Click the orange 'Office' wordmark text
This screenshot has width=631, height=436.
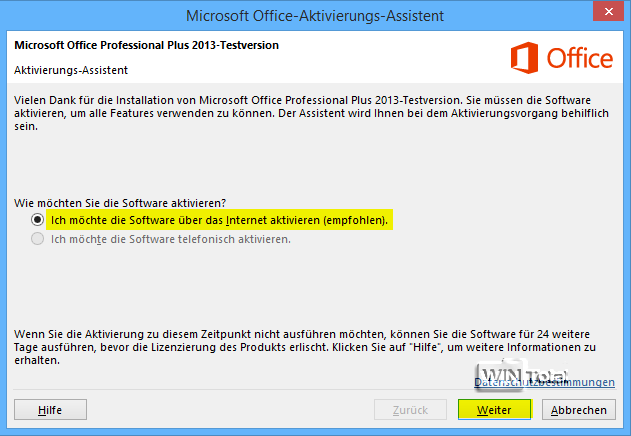(x=580, y=59)
